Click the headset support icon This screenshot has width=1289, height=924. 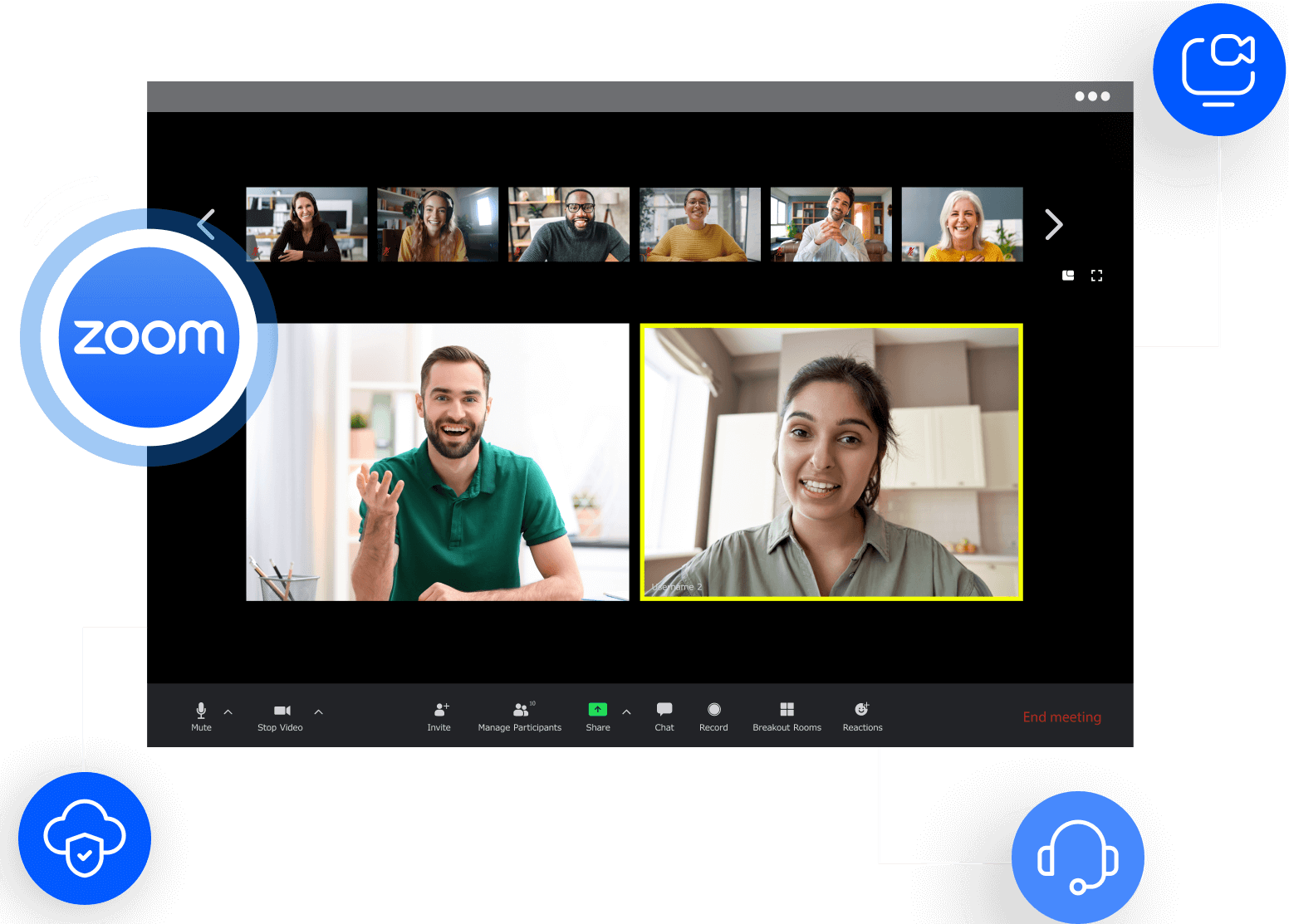pos(1077,857)
